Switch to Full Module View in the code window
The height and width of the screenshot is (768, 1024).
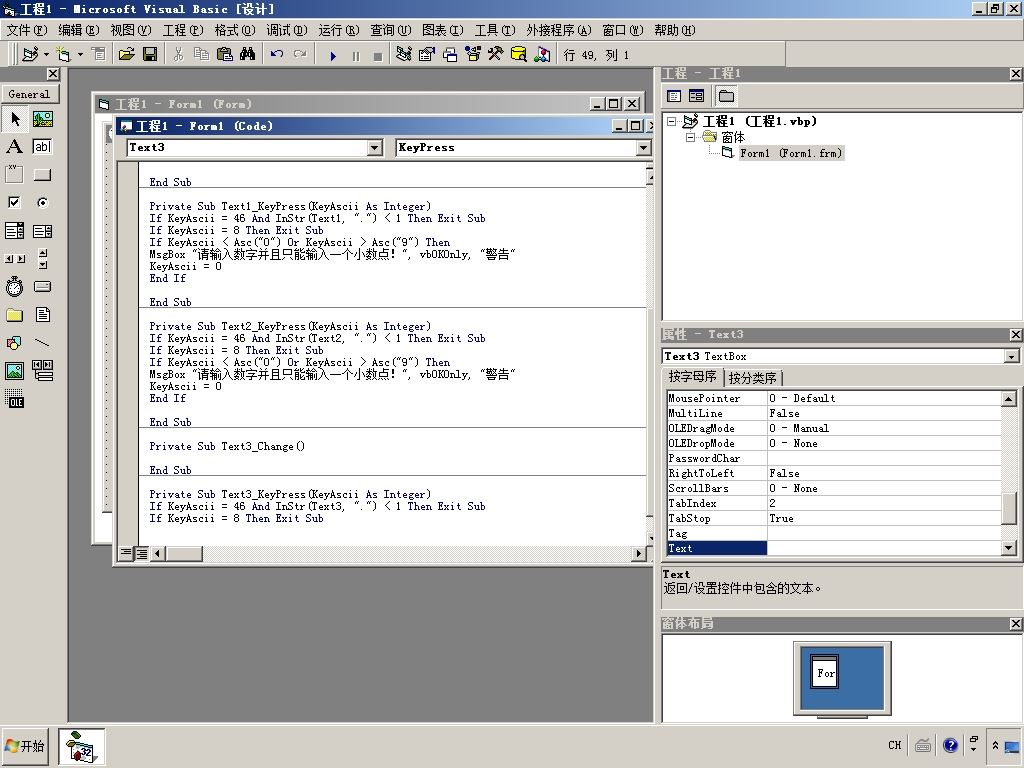pyautogui.click(x=141, y=553)
